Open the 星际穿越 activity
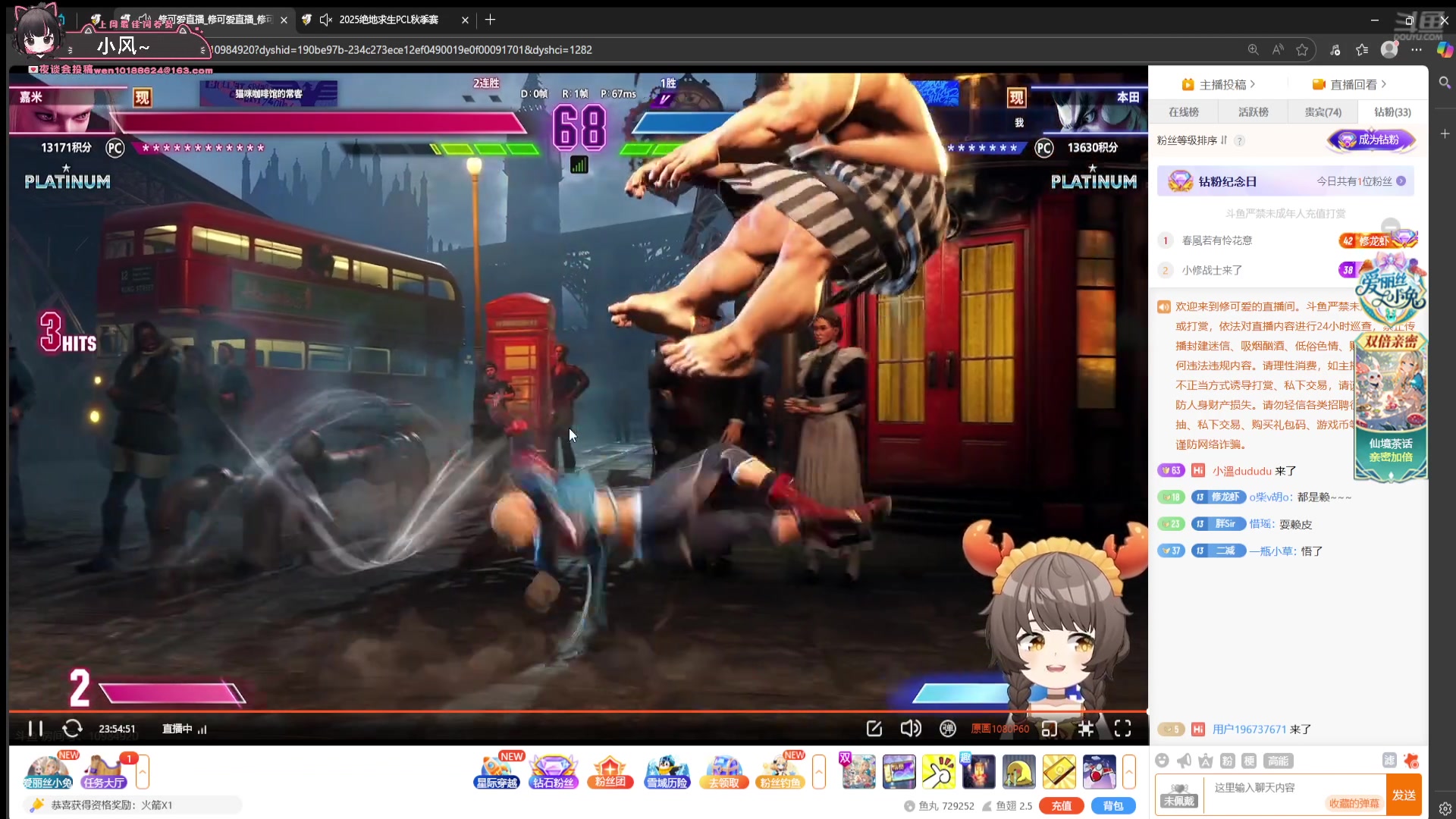The height and width of the screenshot is (819, 1456). (x=497, y=772)
